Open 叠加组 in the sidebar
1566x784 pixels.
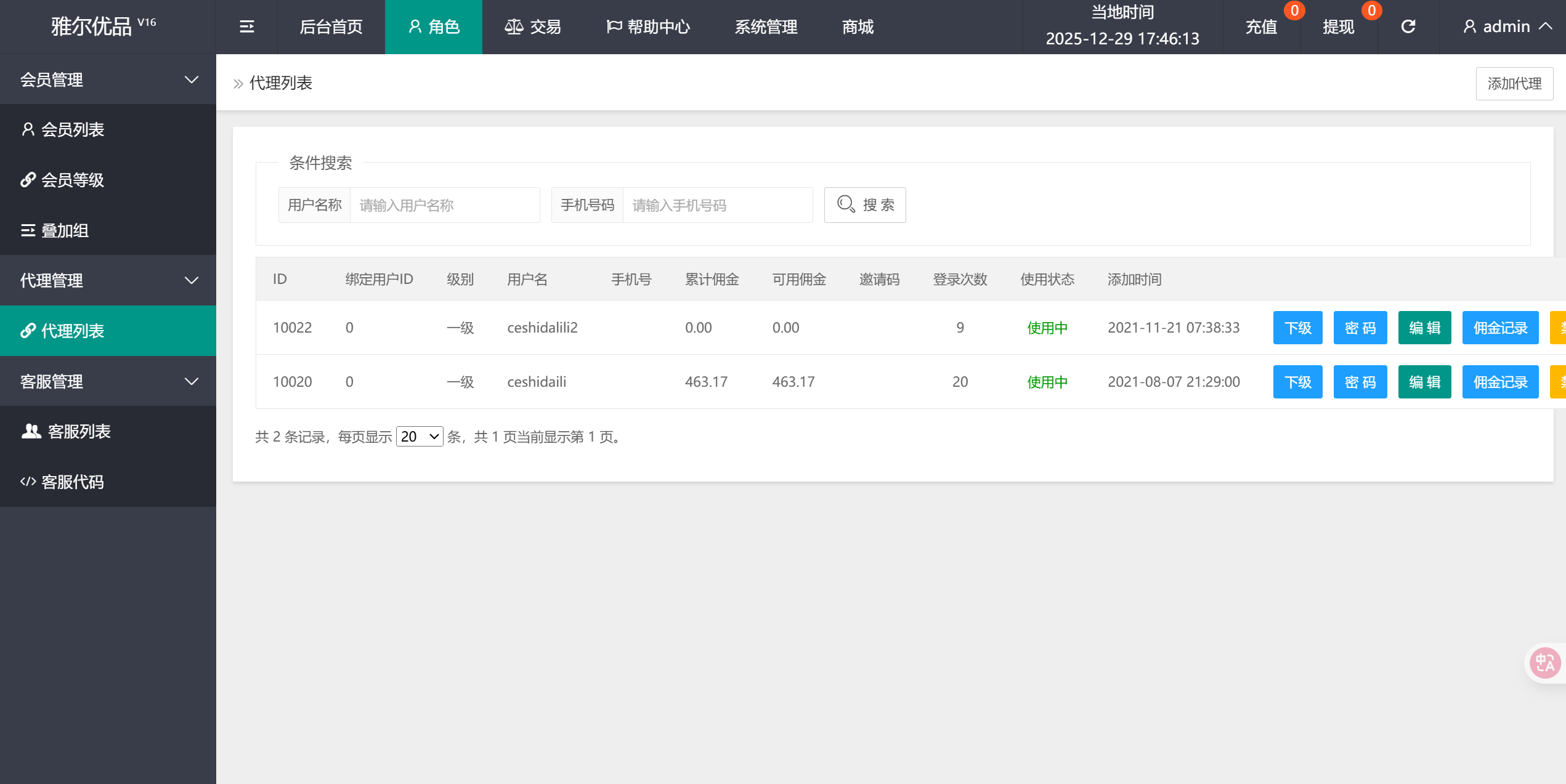point(65,230)
